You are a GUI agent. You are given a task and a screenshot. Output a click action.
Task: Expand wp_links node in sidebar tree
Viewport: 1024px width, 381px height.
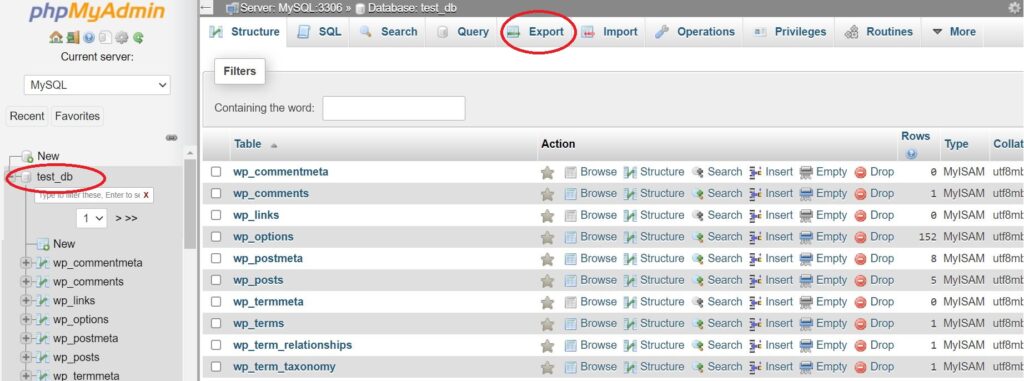26,301
